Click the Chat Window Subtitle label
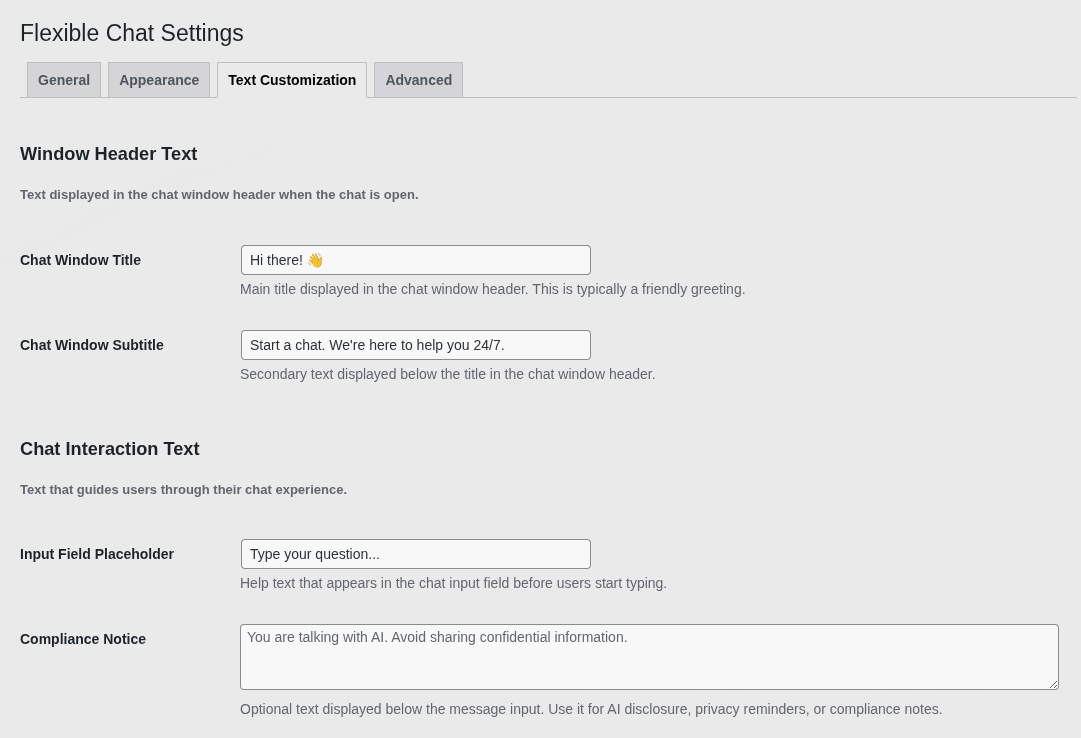 (91, 345)
